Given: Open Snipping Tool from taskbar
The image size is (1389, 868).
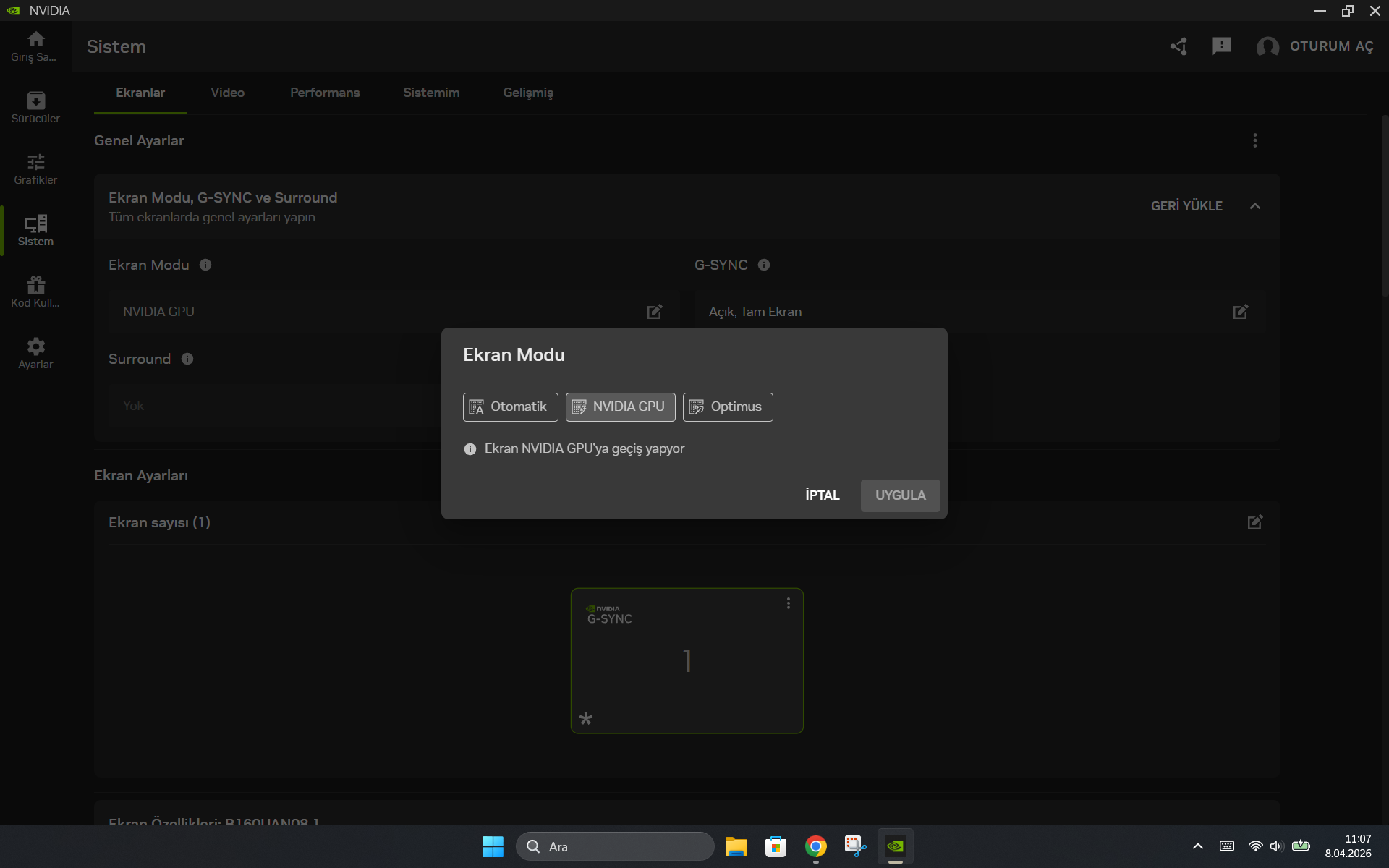Looking at the screenshot, I should click(x=856, y=846).
